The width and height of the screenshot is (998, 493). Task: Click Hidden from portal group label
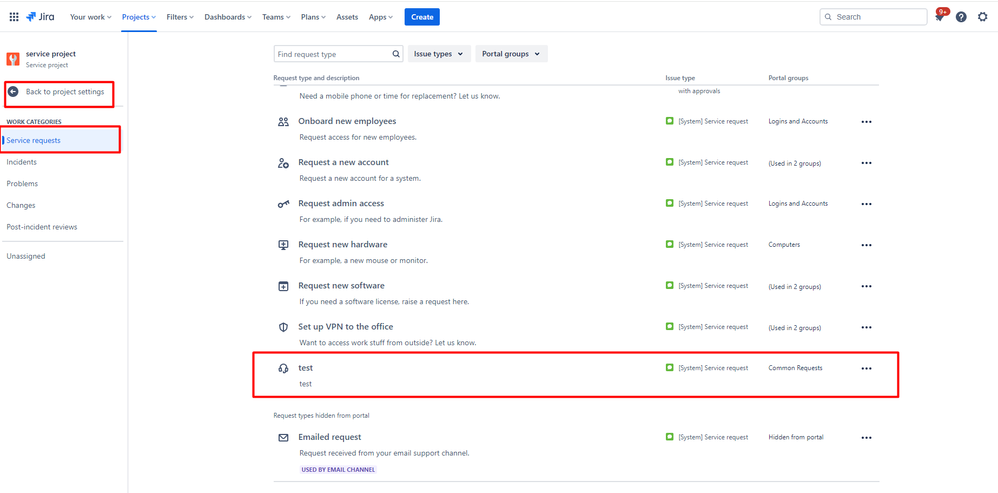[x=796, y=438]
